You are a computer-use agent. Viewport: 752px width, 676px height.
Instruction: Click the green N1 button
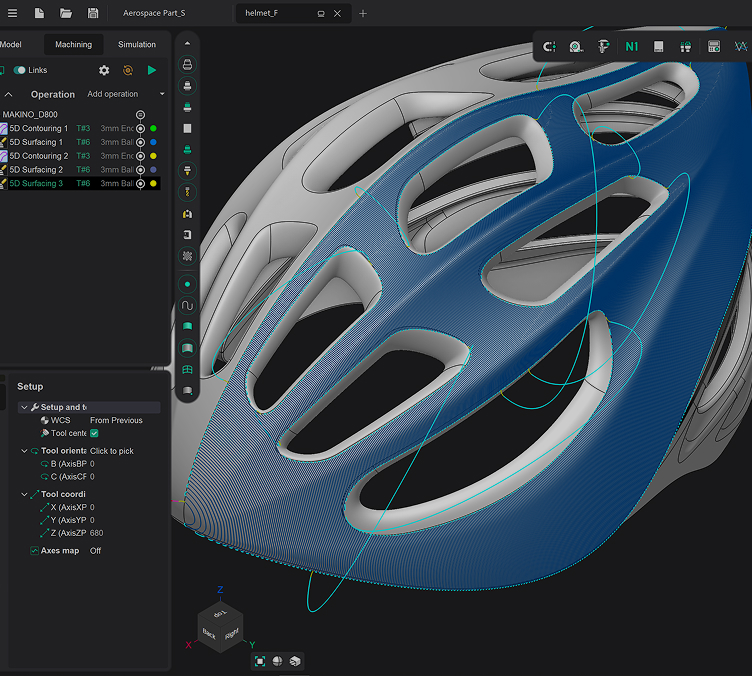pos(632,47)
